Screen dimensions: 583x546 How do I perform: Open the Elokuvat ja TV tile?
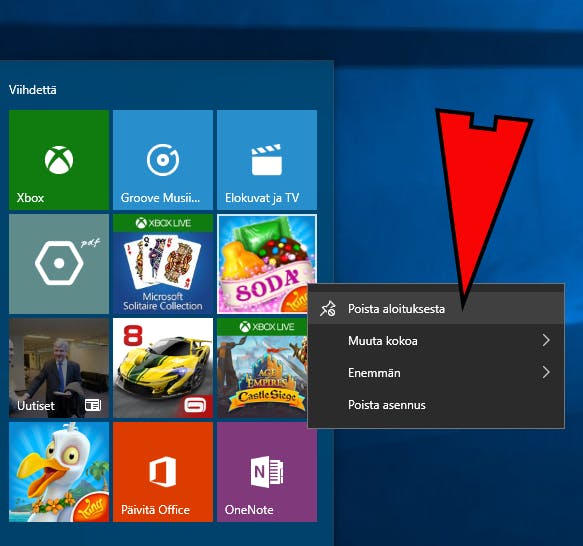(x=267, y=160)
